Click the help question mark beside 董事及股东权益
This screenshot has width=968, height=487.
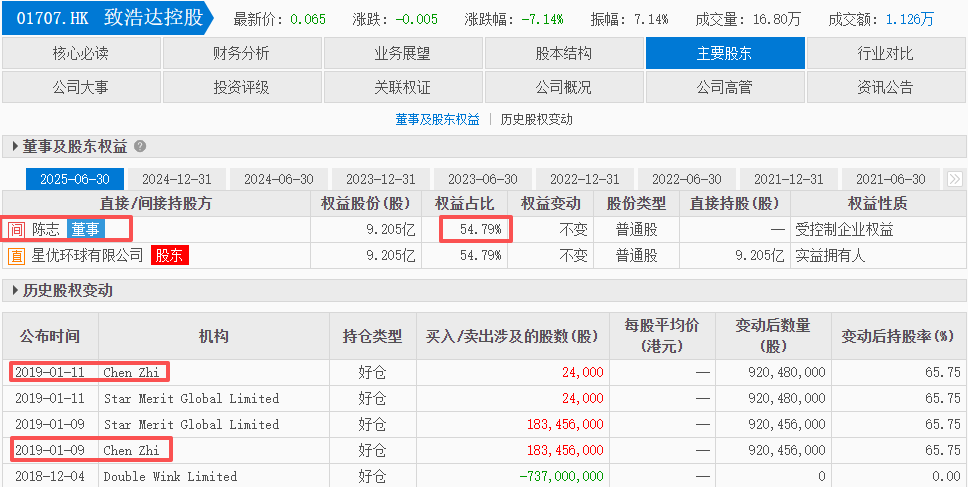(140, 147)
